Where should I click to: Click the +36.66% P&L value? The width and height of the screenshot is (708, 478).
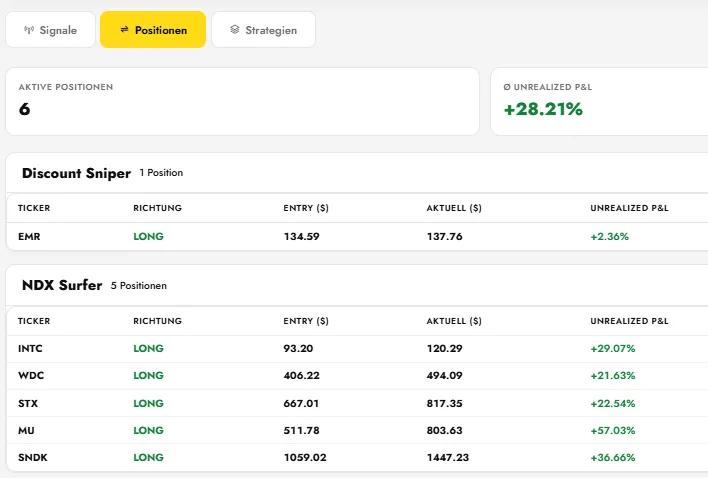613,458
